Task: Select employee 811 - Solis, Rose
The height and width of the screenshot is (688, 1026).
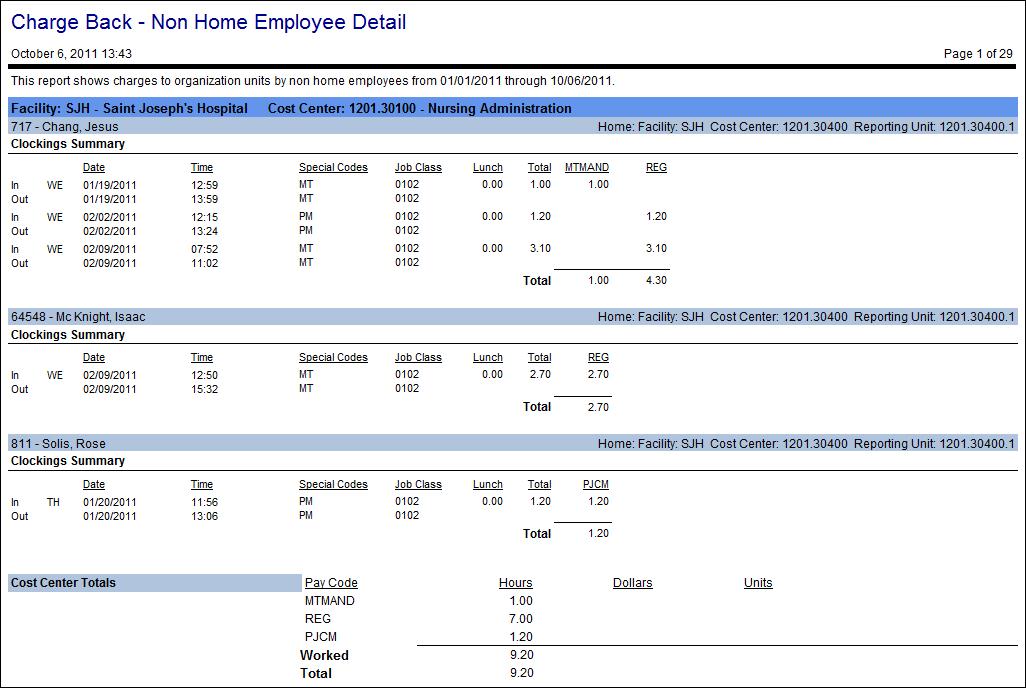Action: (x=57, y=444)
